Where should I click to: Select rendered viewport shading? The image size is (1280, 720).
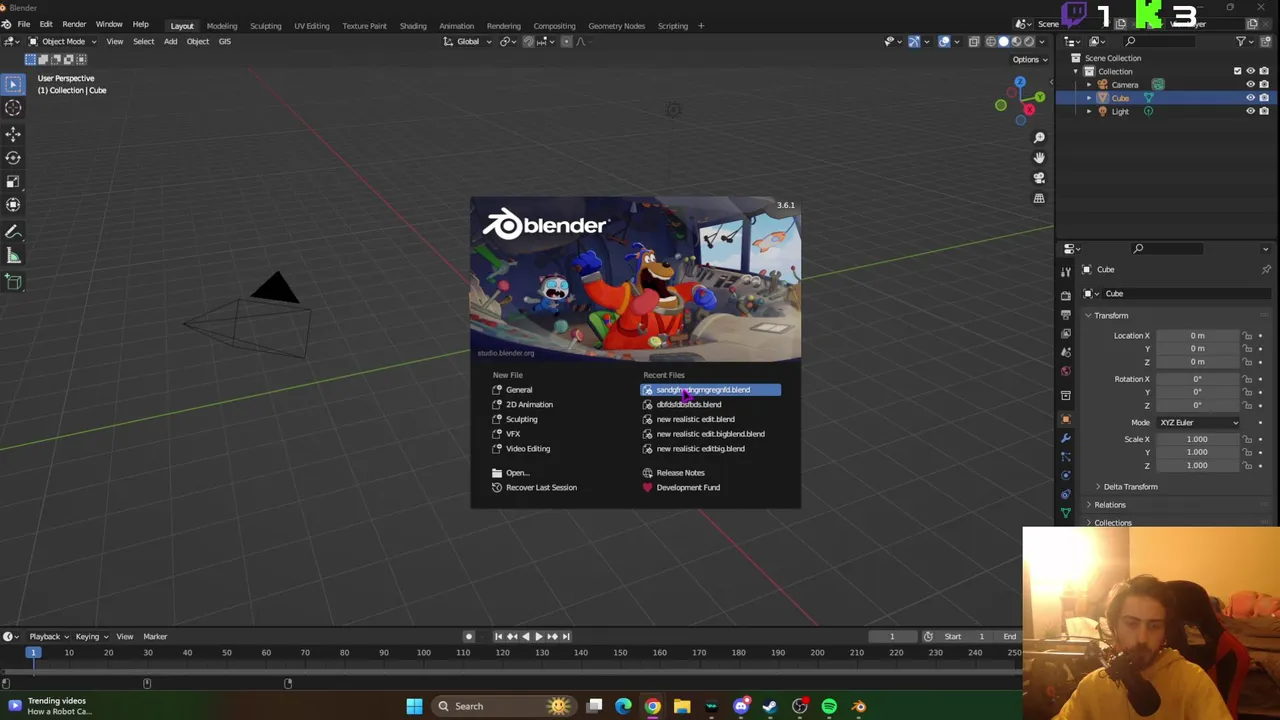coord(1029,41)
